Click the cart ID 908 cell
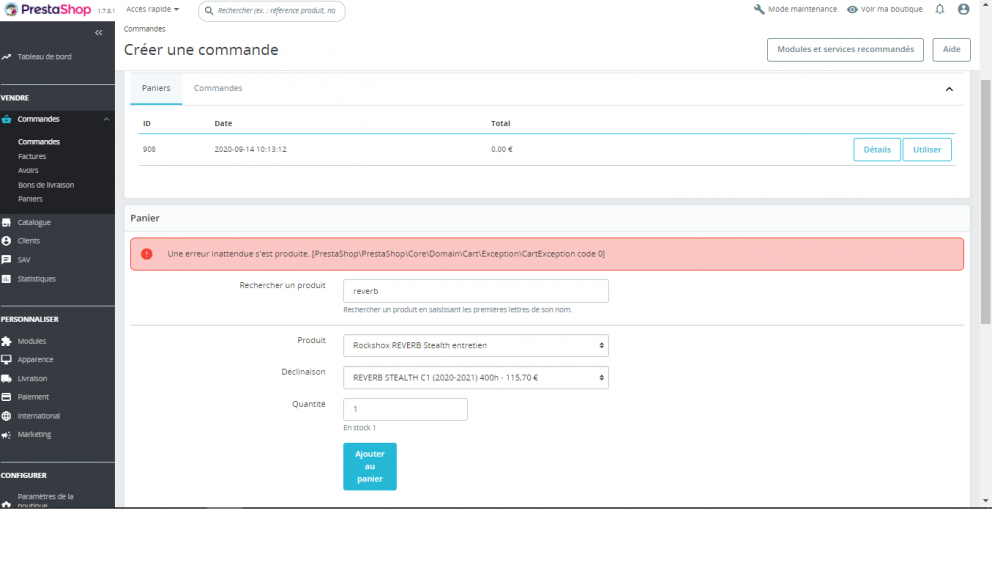The height and width of the screenshot is (563, 1000). coord(149,150)
